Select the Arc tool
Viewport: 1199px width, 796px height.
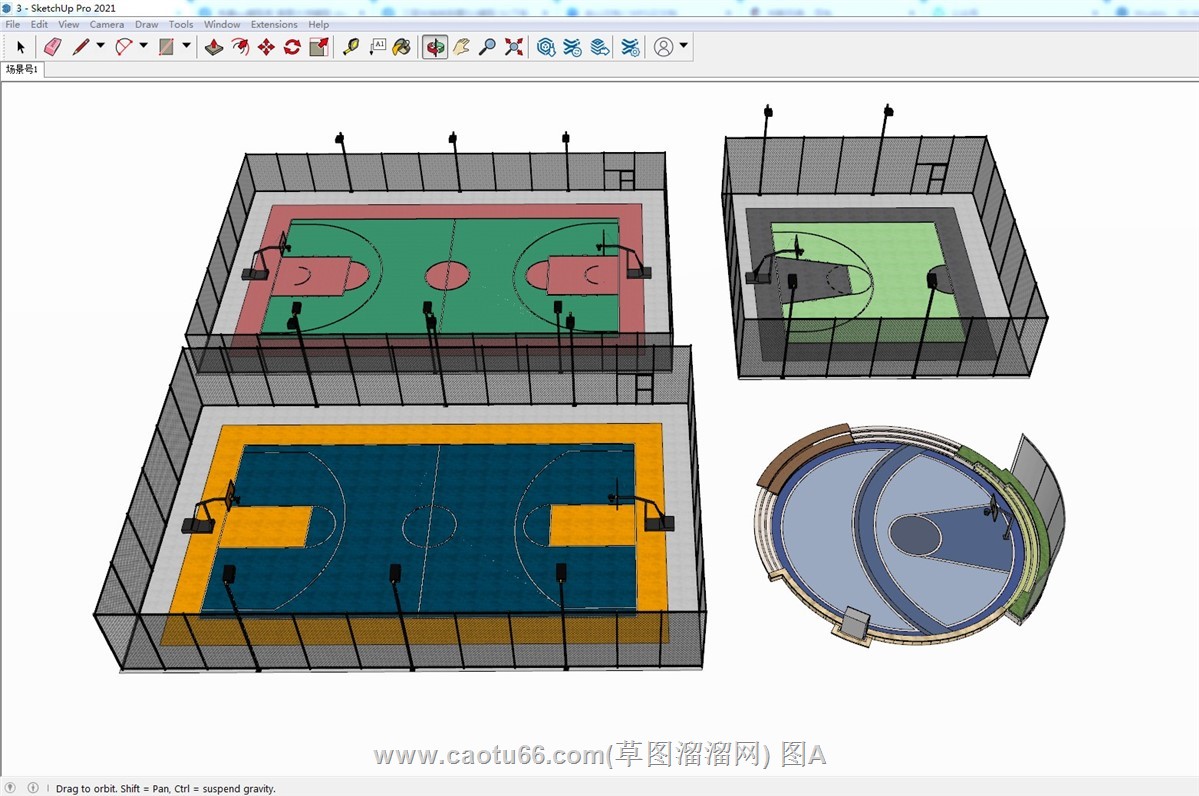[123, 47]
